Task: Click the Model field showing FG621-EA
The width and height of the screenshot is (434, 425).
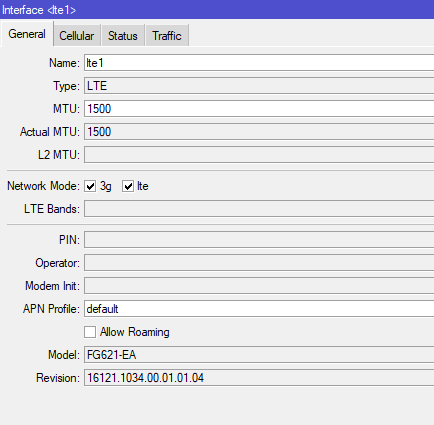Action: 259,355
